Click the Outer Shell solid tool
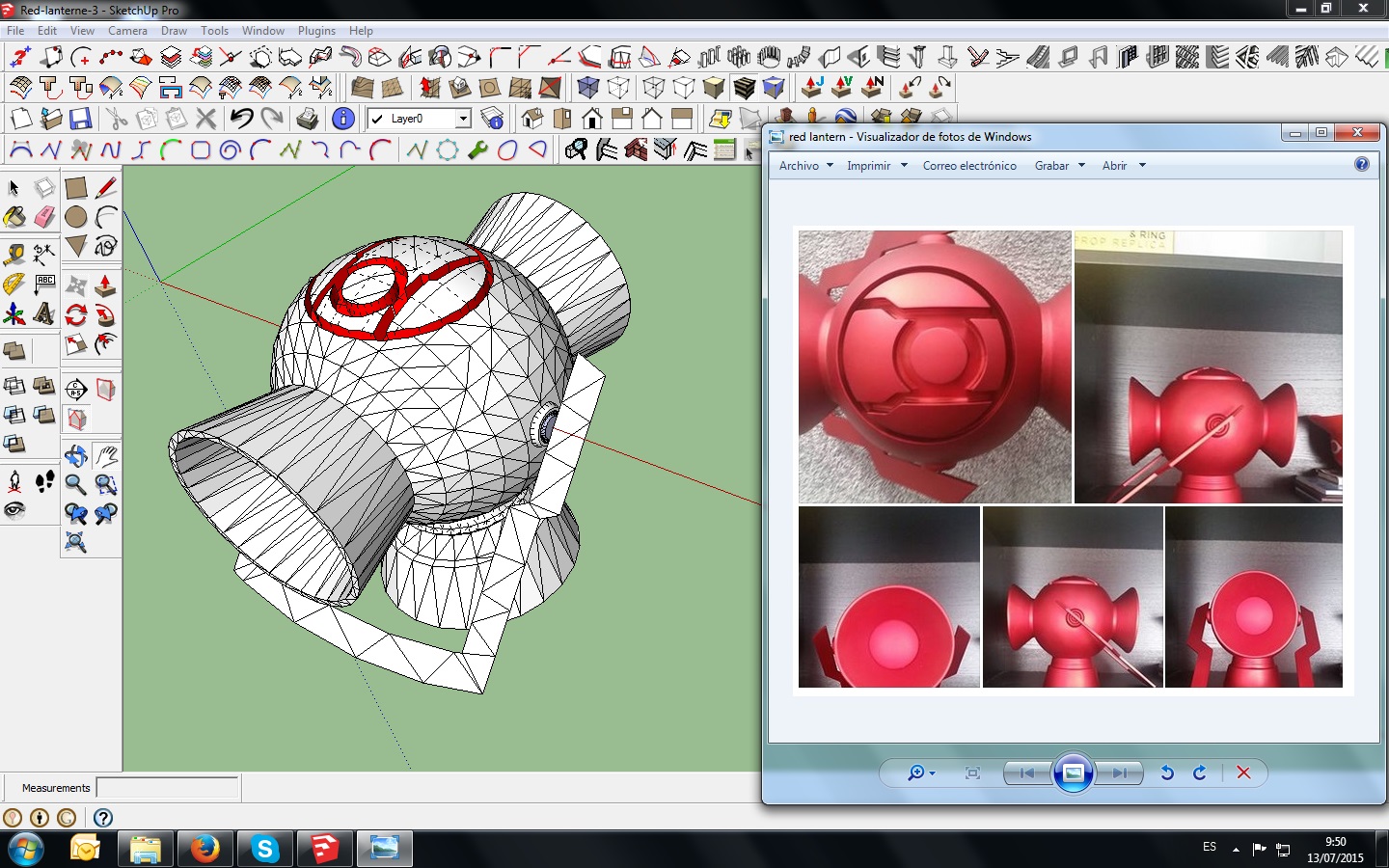1389x868 pixels. pos(14,351)
